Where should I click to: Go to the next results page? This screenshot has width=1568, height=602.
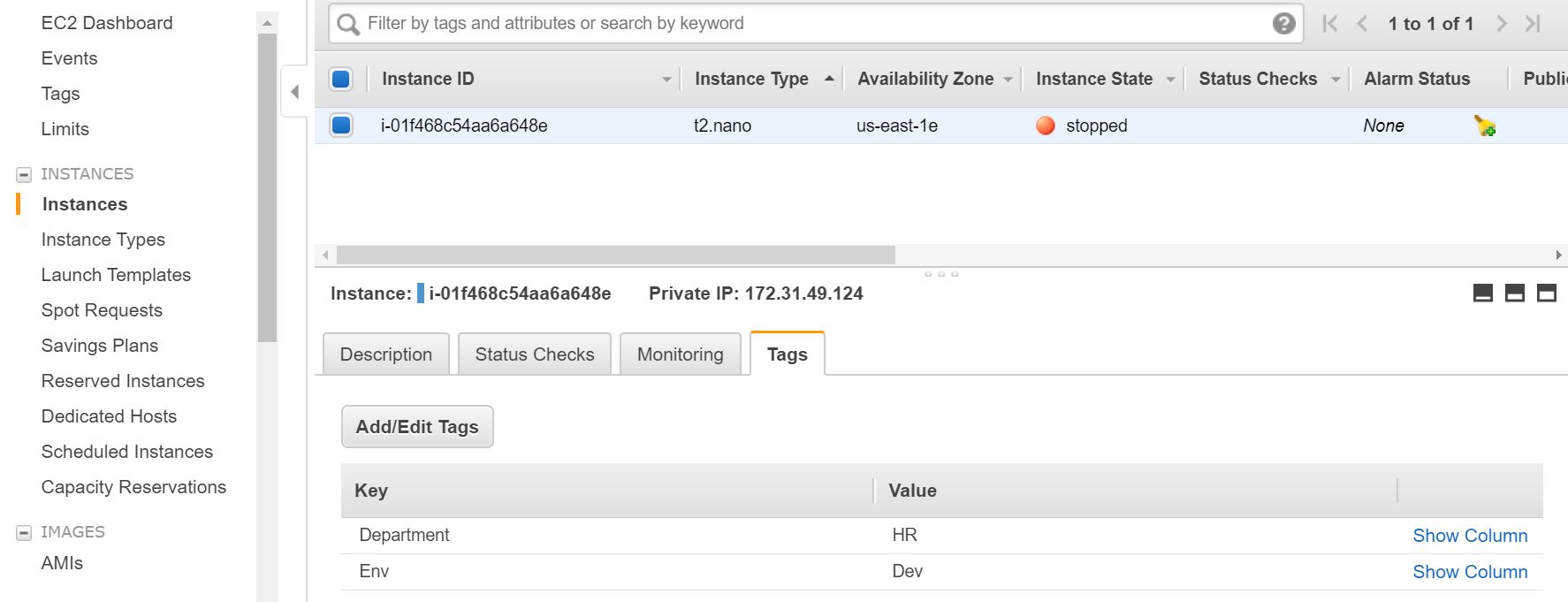(x=1501, y=24)
